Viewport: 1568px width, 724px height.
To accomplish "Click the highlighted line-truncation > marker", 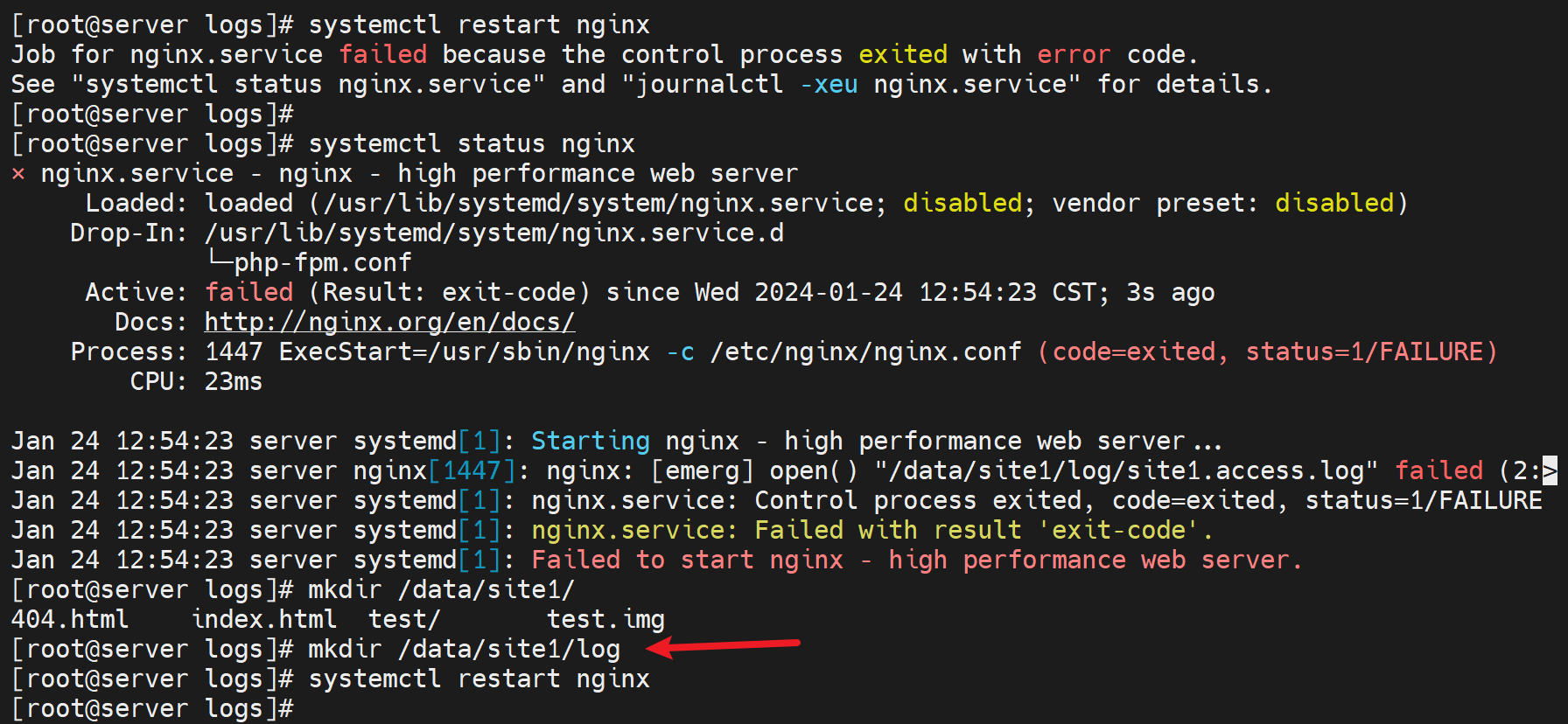I will point(1550,470).
